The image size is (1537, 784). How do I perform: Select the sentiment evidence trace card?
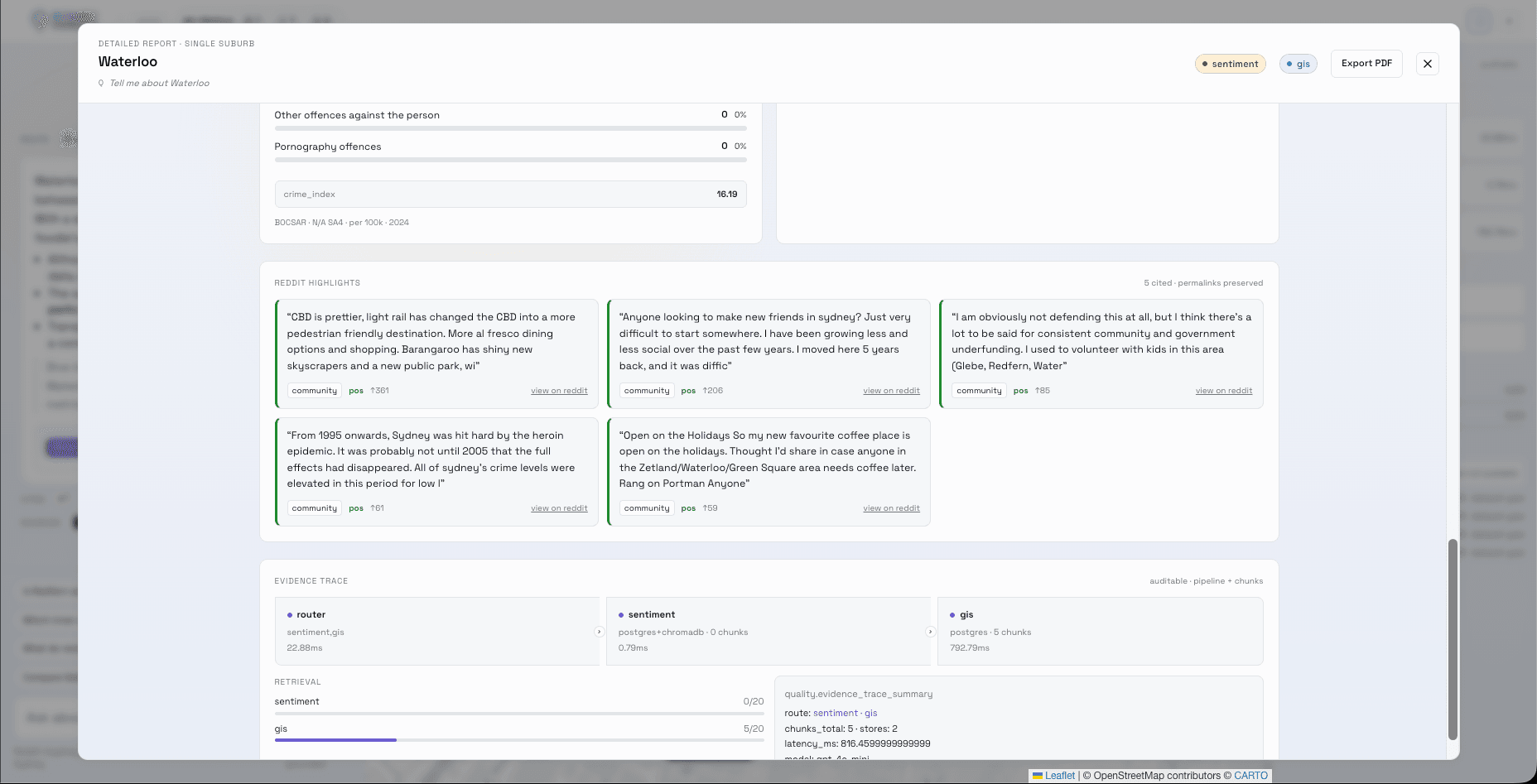(768, 631)
